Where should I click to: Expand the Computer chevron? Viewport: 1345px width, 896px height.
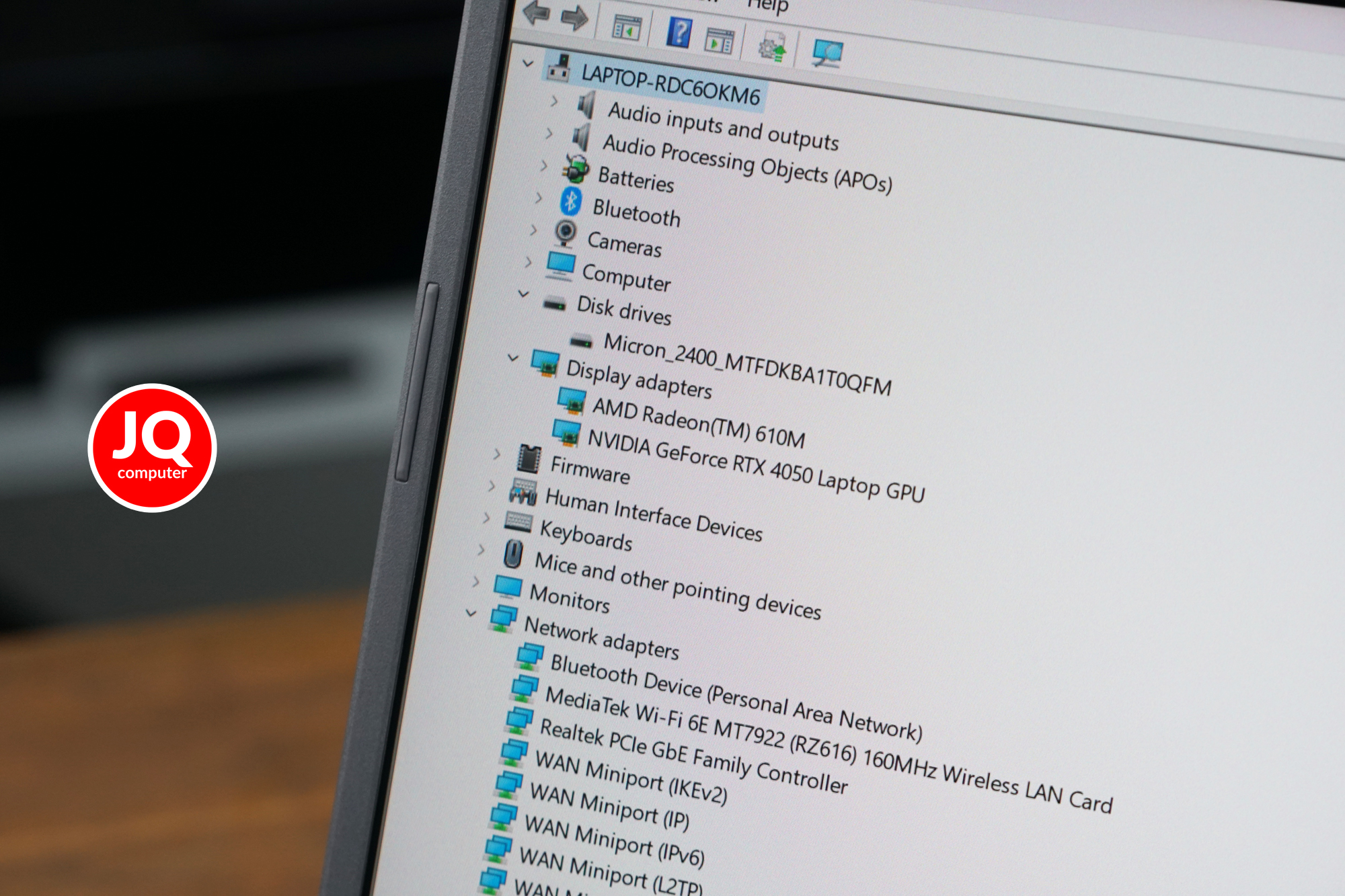click(x=528, y=261)
